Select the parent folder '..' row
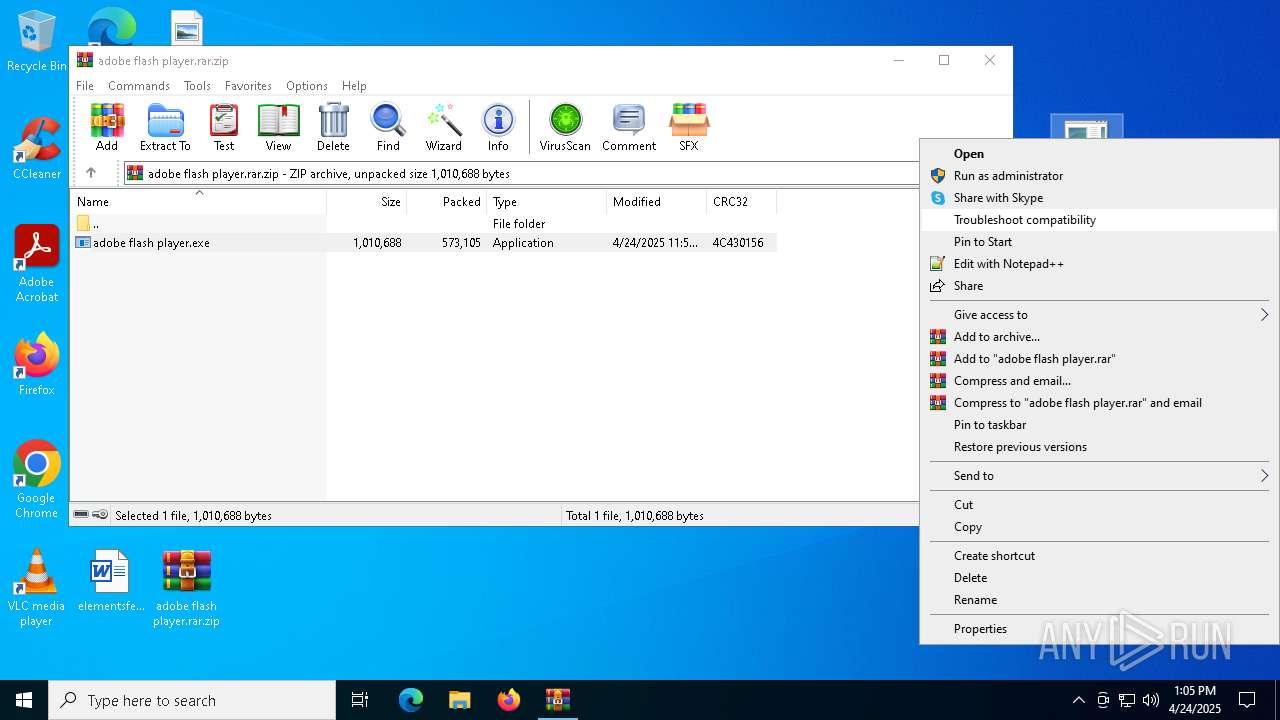Screen dimensions: 1280x720 [x=423, y=223]
